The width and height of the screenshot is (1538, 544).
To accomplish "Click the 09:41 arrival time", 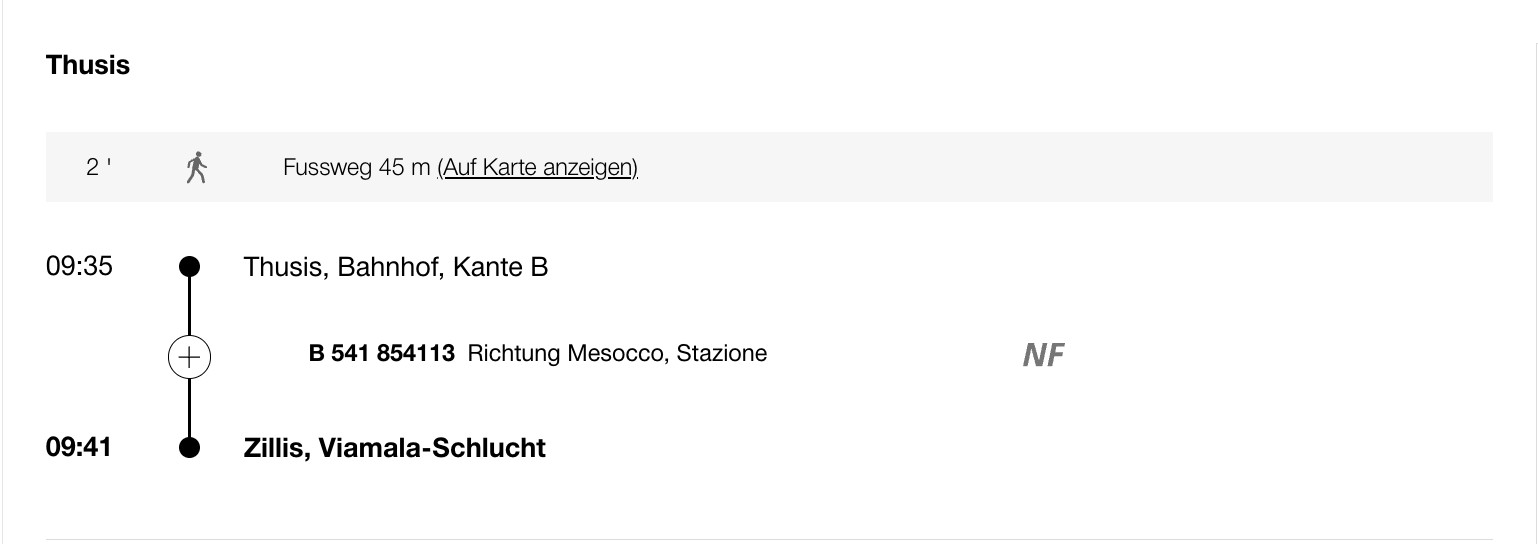I will 79,446.
